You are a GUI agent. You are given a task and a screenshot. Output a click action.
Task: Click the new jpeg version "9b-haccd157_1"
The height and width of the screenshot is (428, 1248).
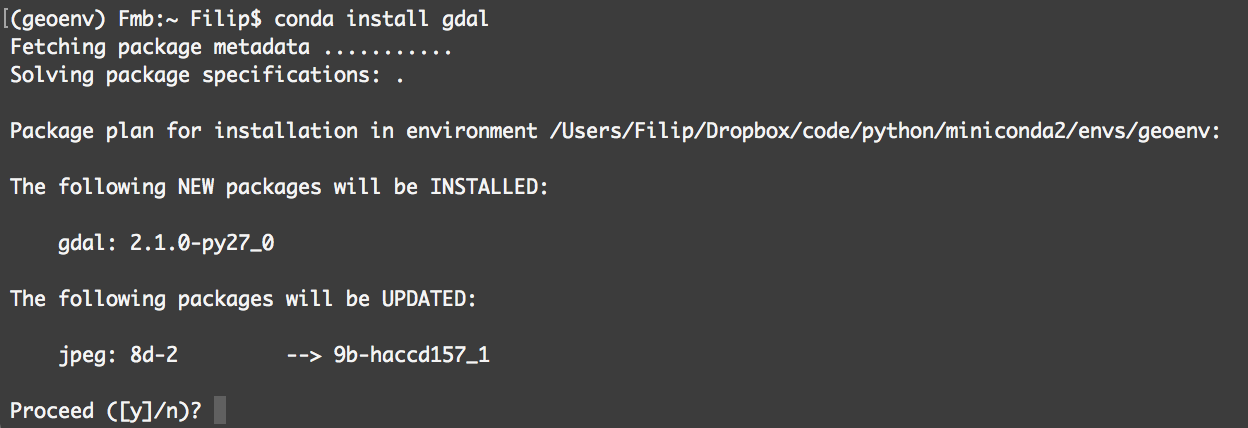tap(411, 355)
